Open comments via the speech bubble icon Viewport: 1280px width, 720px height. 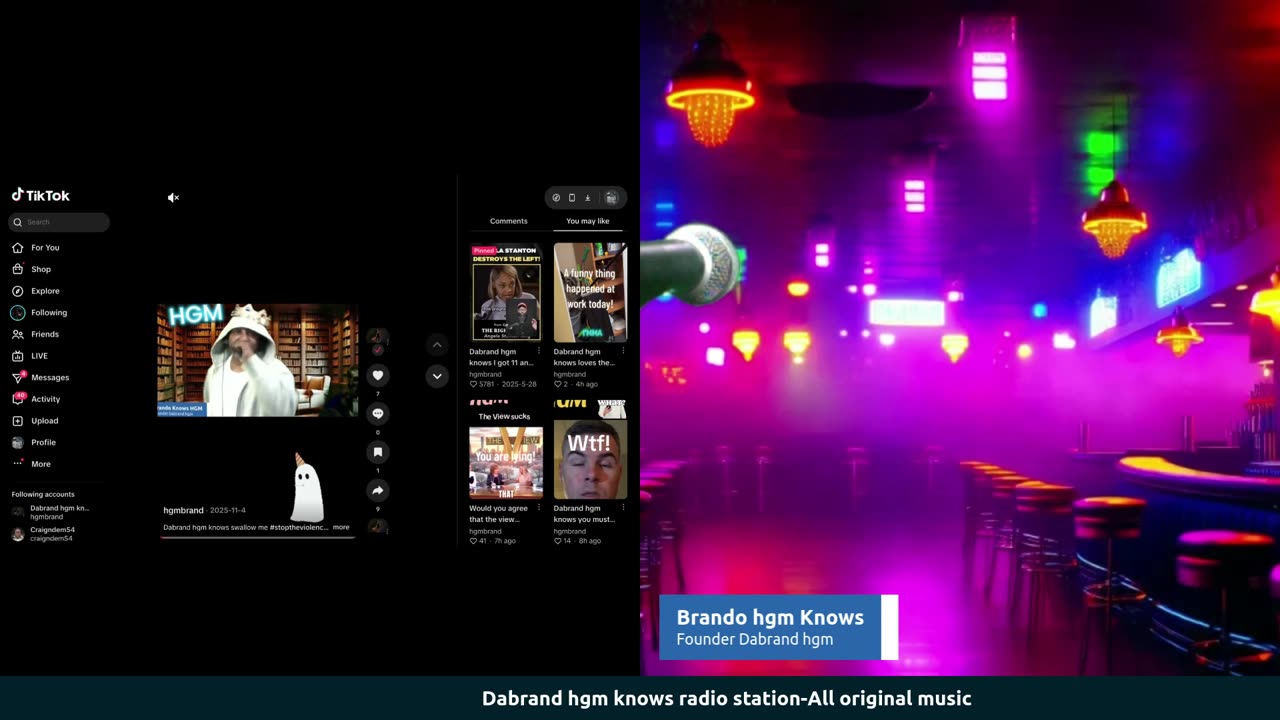click(377, 413)
